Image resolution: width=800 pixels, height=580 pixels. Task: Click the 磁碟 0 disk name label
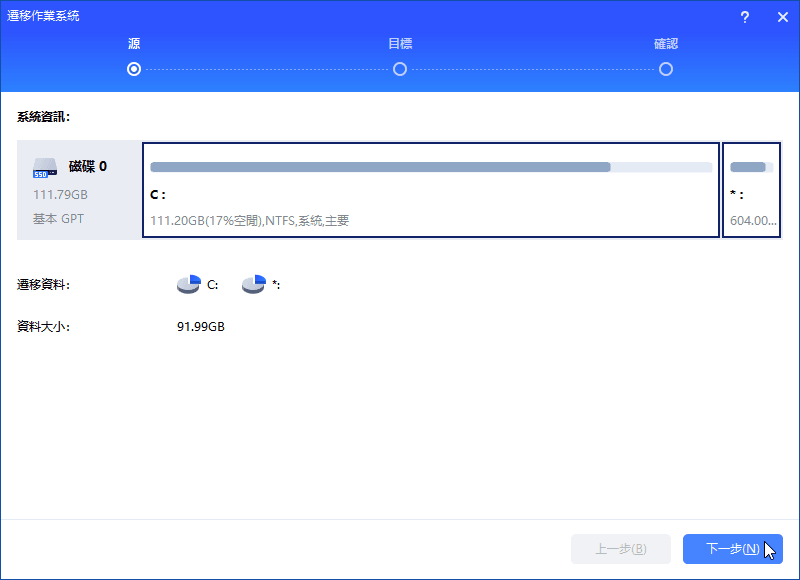click(x=88, y=166)
